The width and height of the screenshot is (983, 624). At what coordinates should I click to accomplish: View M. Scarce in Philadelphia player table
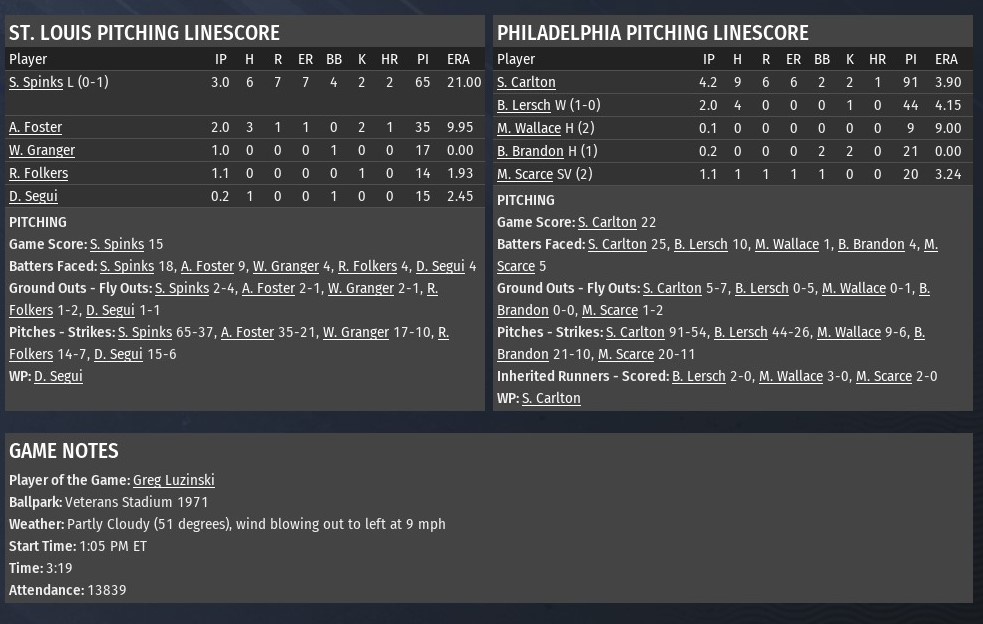525,174
